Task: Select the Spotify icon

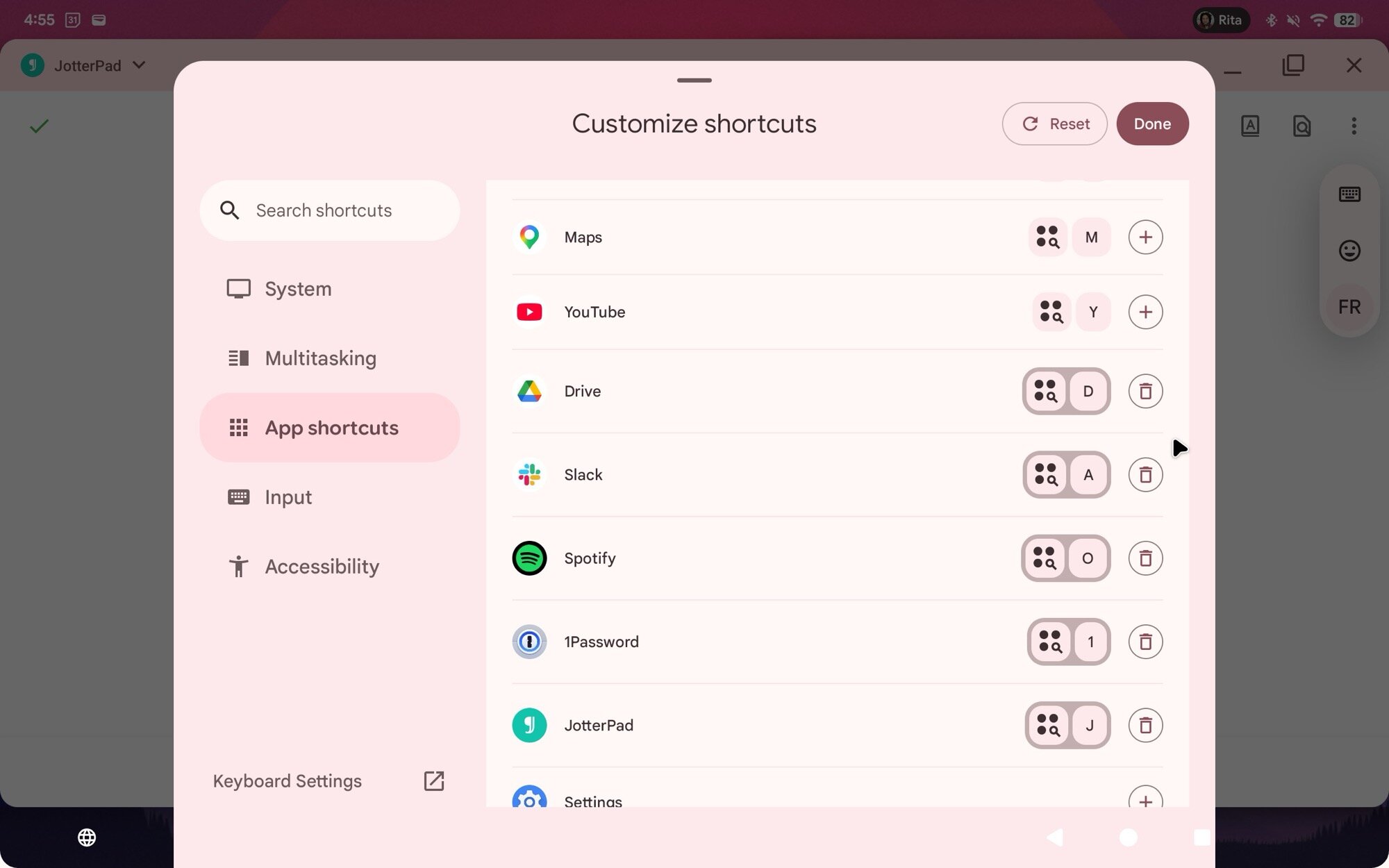Action: [529, 558]
